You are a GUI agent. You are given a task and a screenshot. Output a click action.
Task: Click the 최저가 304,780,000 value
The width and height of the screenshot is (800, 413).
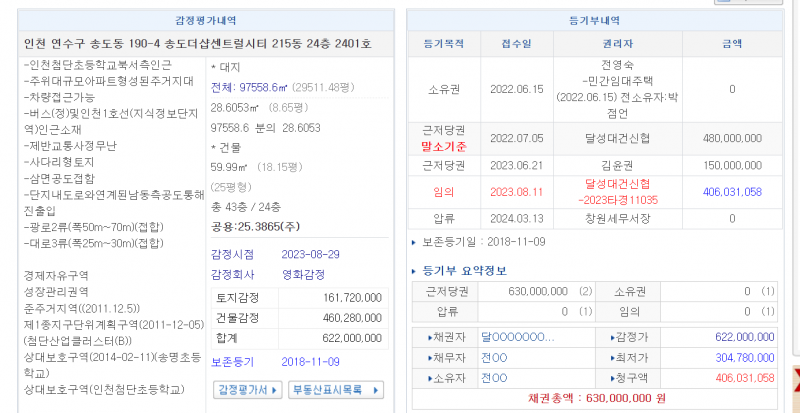(x=735, y=358)
